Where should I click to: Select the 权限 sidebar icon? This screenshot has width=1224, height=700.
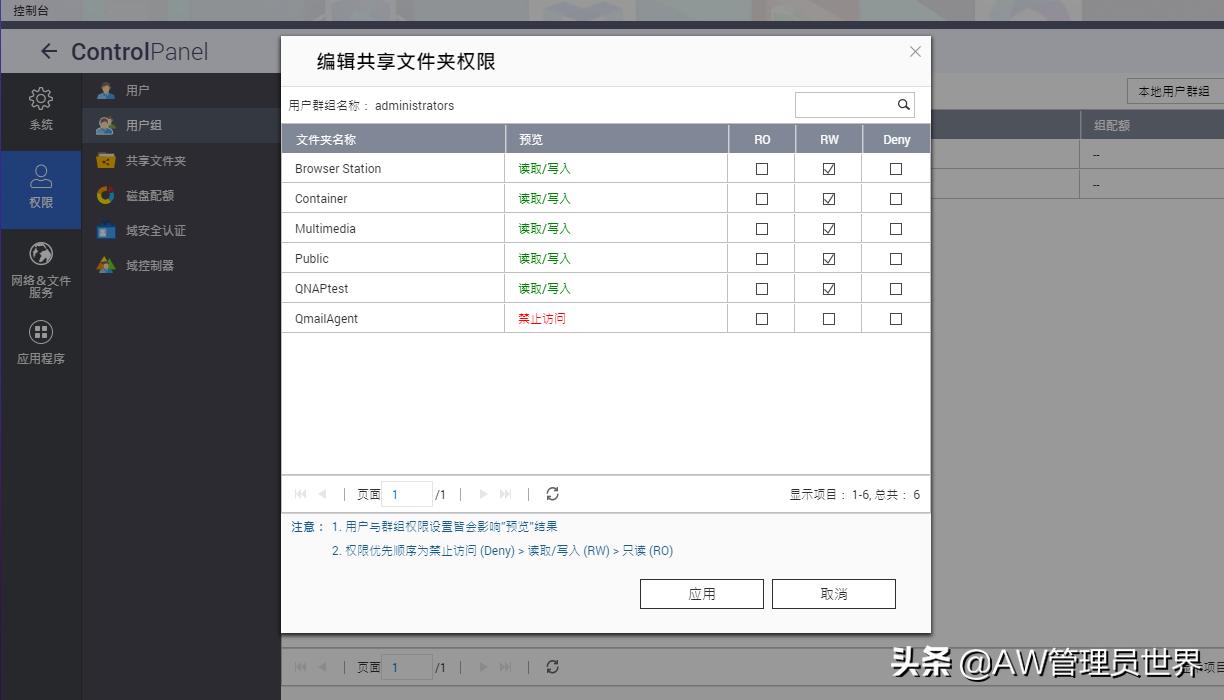pos(40,190)
